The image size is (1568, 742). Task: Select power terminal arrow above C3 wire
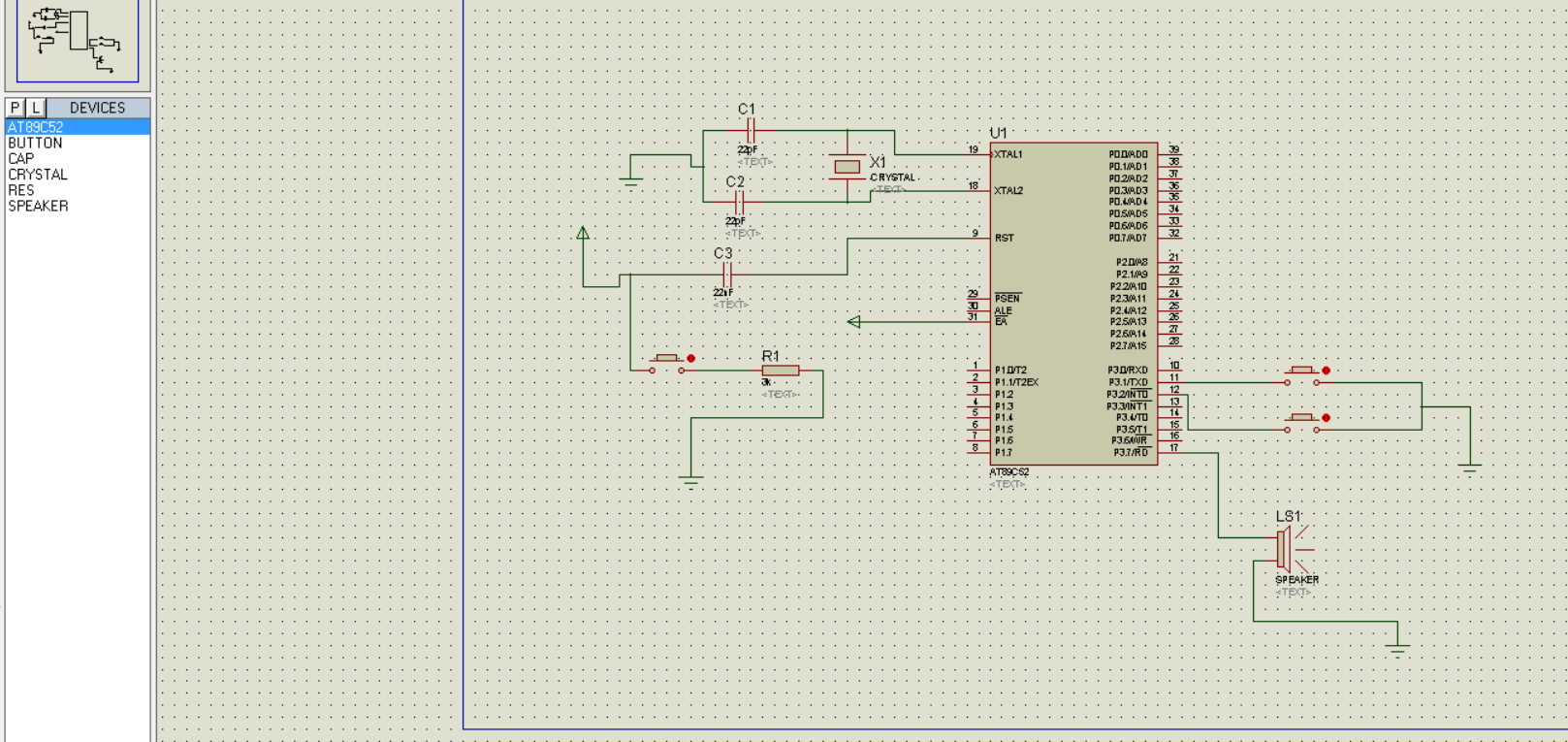(x=583, y=233)
